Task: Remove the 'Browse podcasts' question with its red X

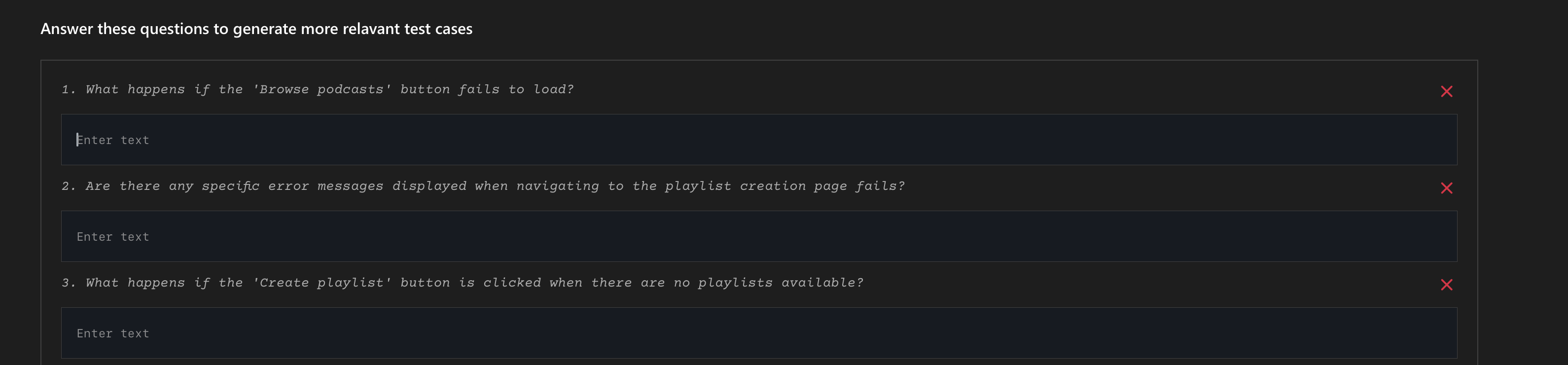Action: click(x=1446, y=91)
